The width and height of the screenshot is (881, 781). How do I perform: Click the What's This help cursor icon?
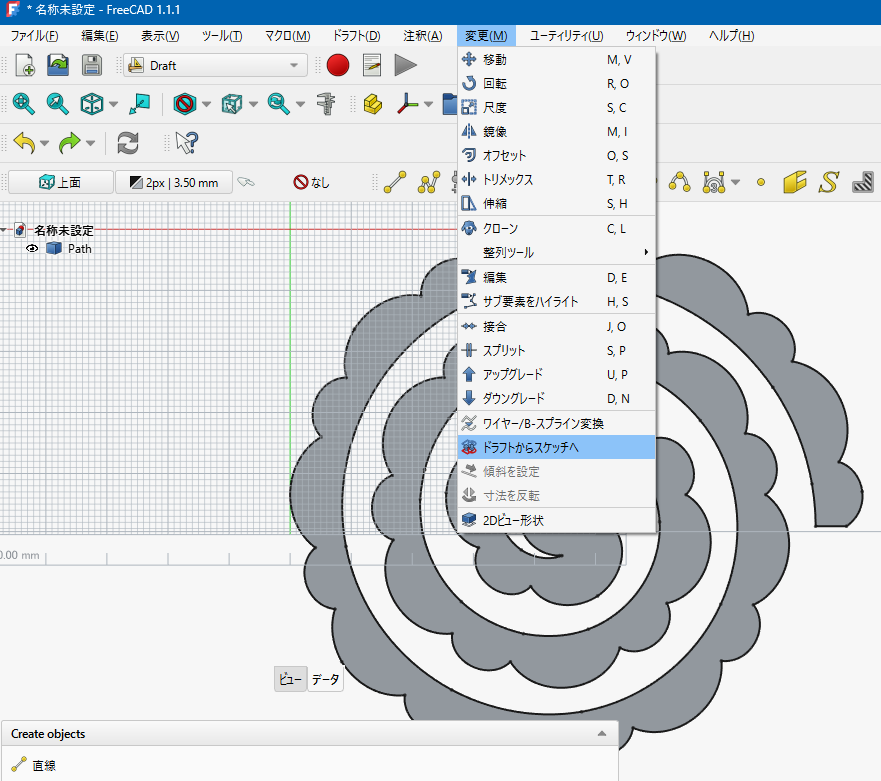point(187,143)
